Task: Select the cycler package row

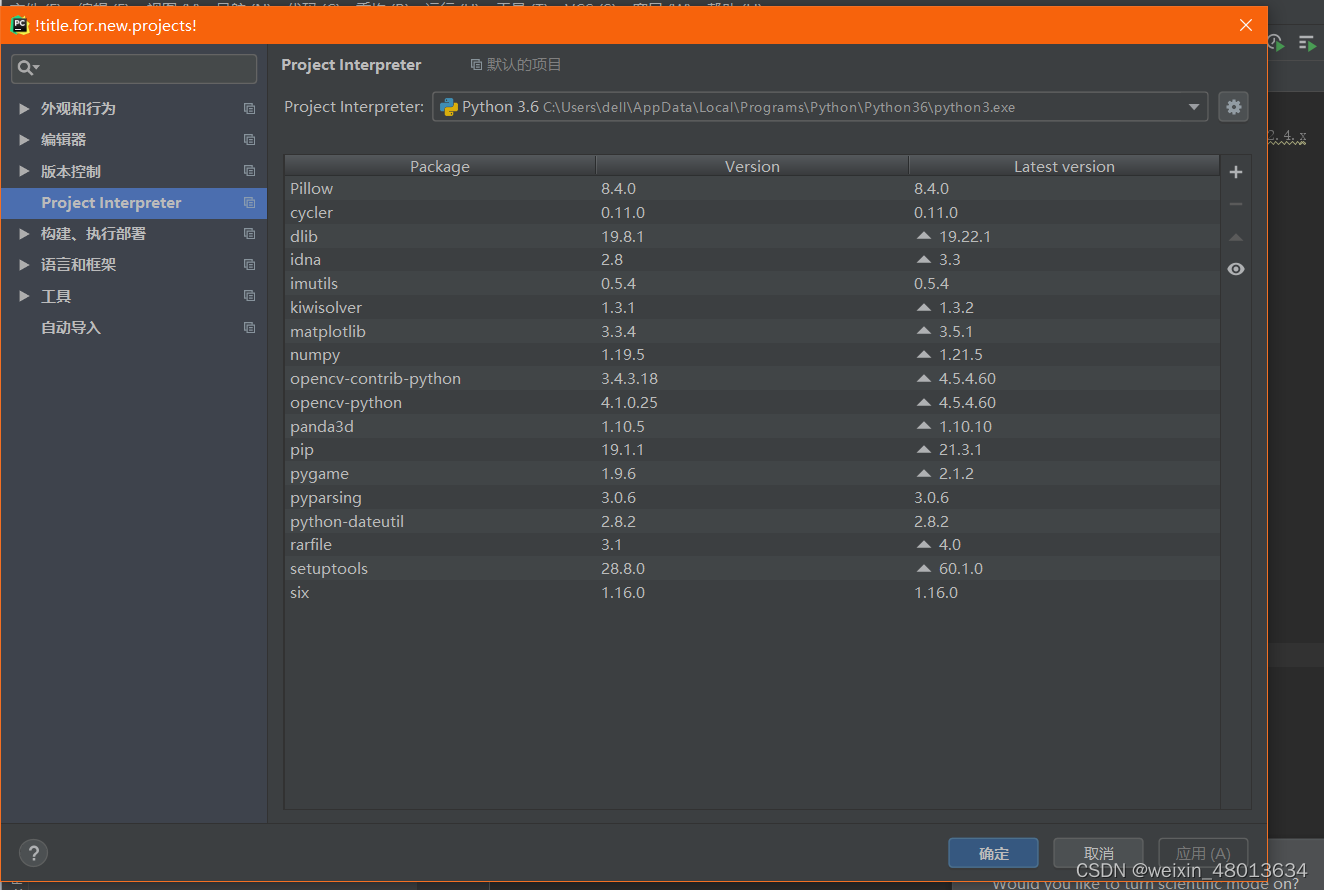Action: [752, 212]
